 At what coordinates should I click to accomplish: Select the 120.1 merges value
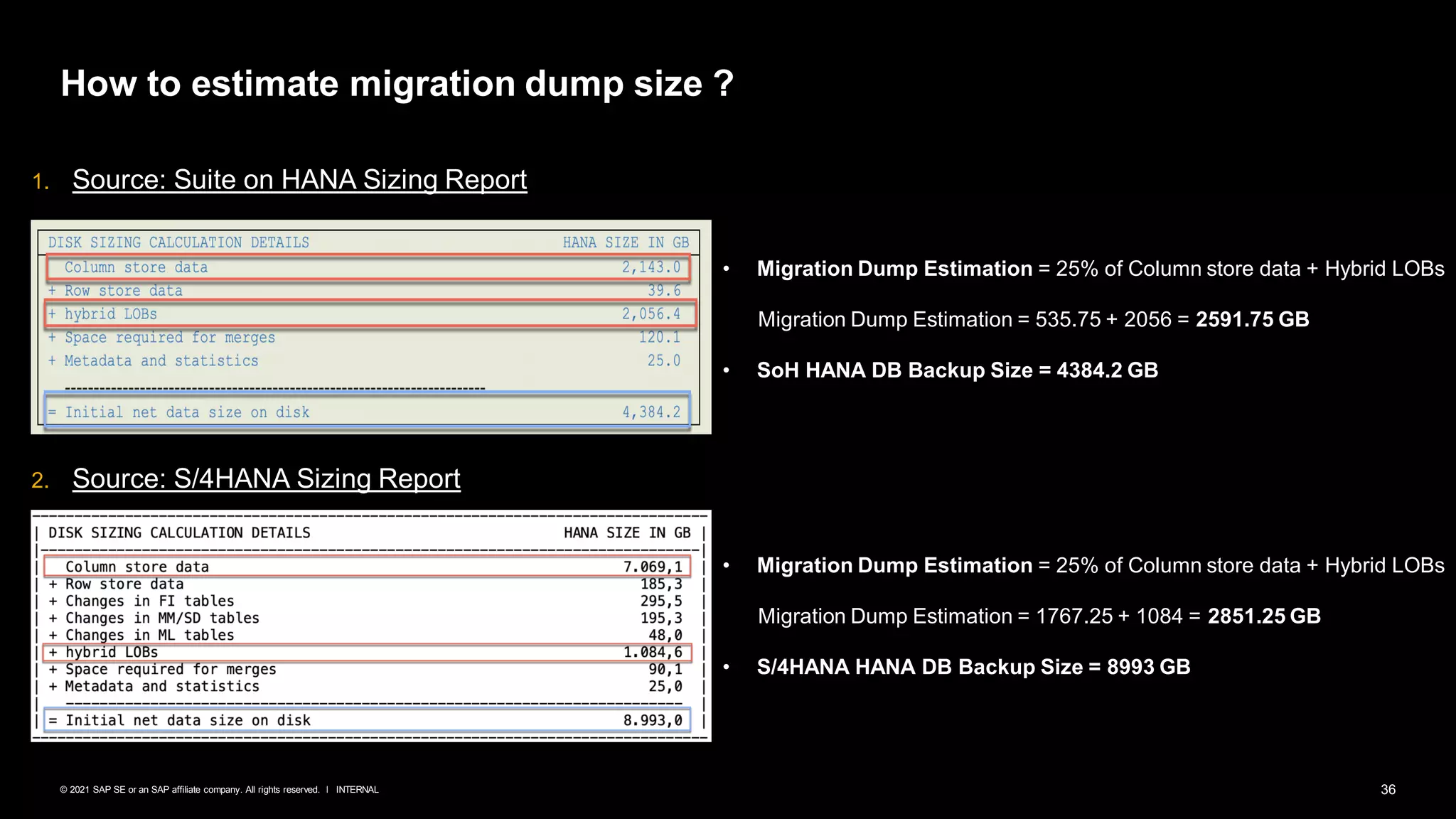pos(659,338)
